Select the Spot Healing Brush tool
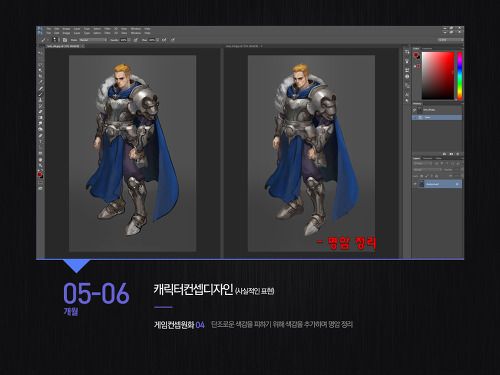 [x=41, y=88]
